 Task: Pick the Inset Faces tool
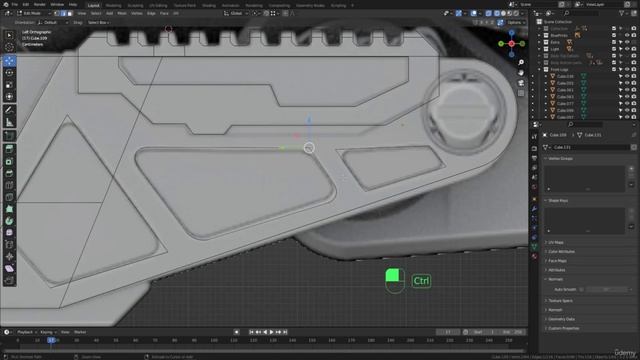pos(9,162)
